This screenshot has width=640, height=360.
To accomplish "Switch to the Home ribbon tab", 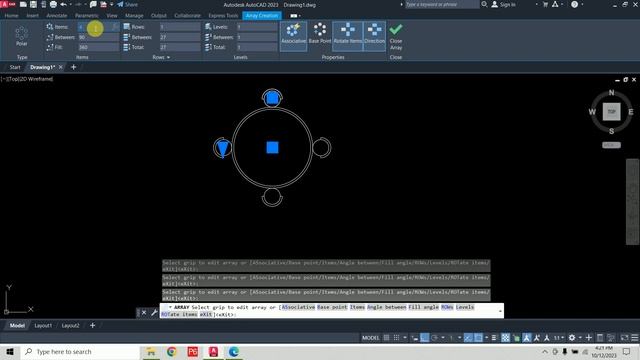I will tap(11, 16).
